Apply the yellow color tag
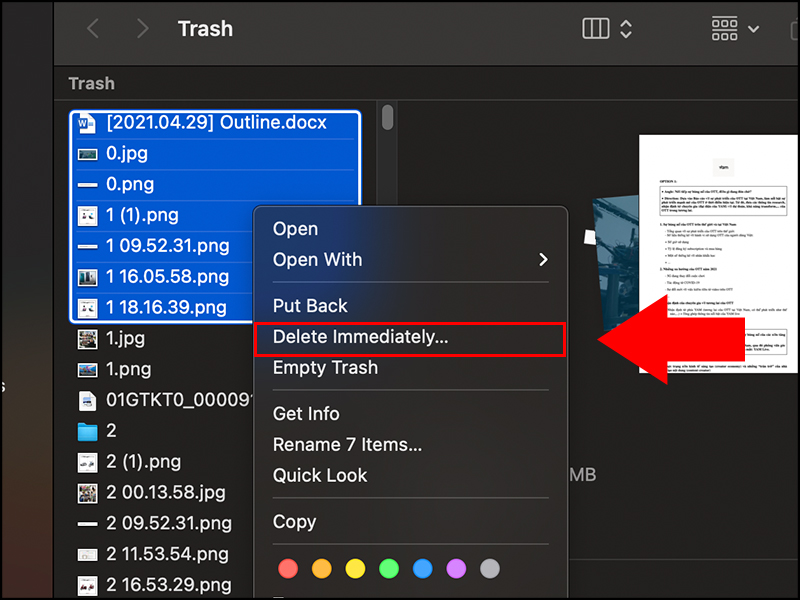Viewport: 800px width, 600px height. (355, 568)
